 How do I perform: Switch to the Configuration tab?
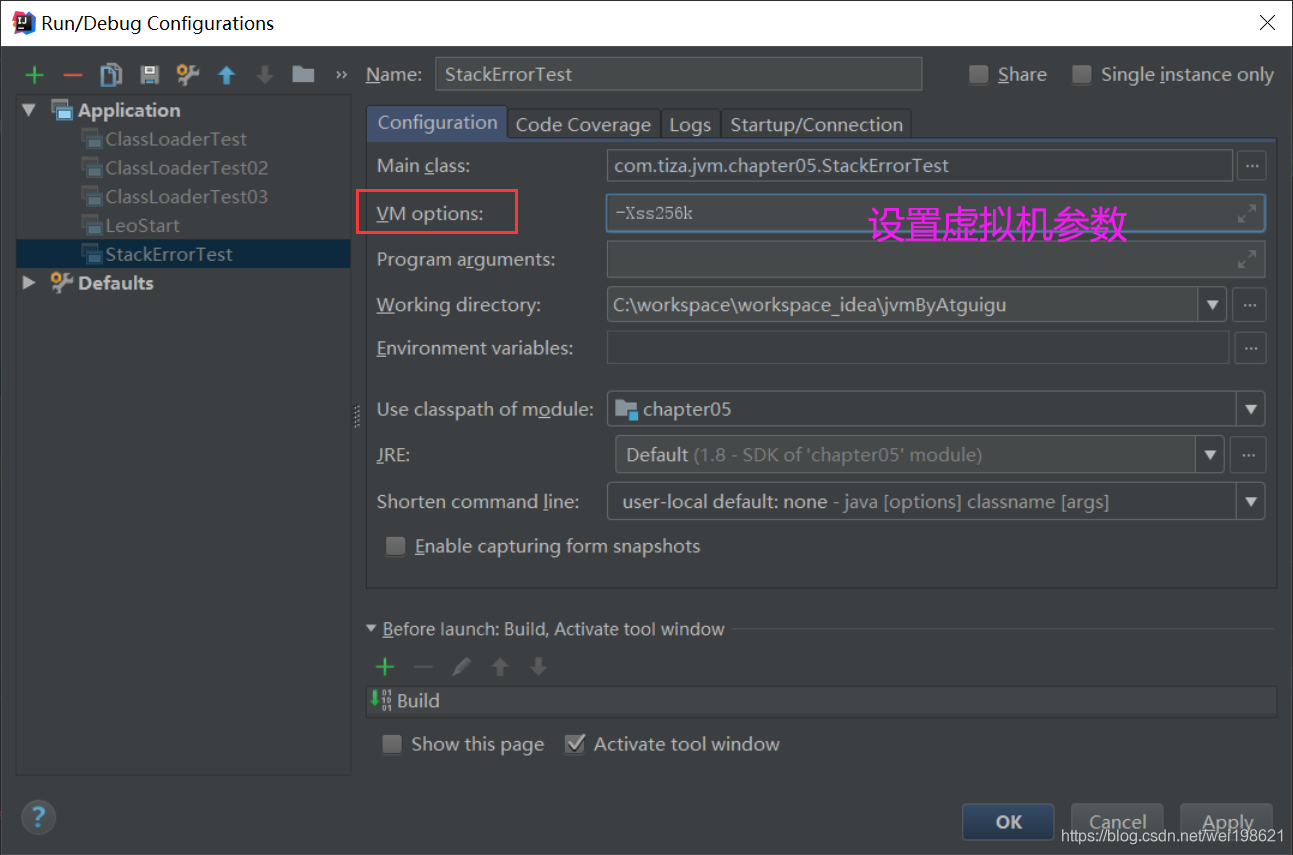pyautogui.click(x=437, y=123)
